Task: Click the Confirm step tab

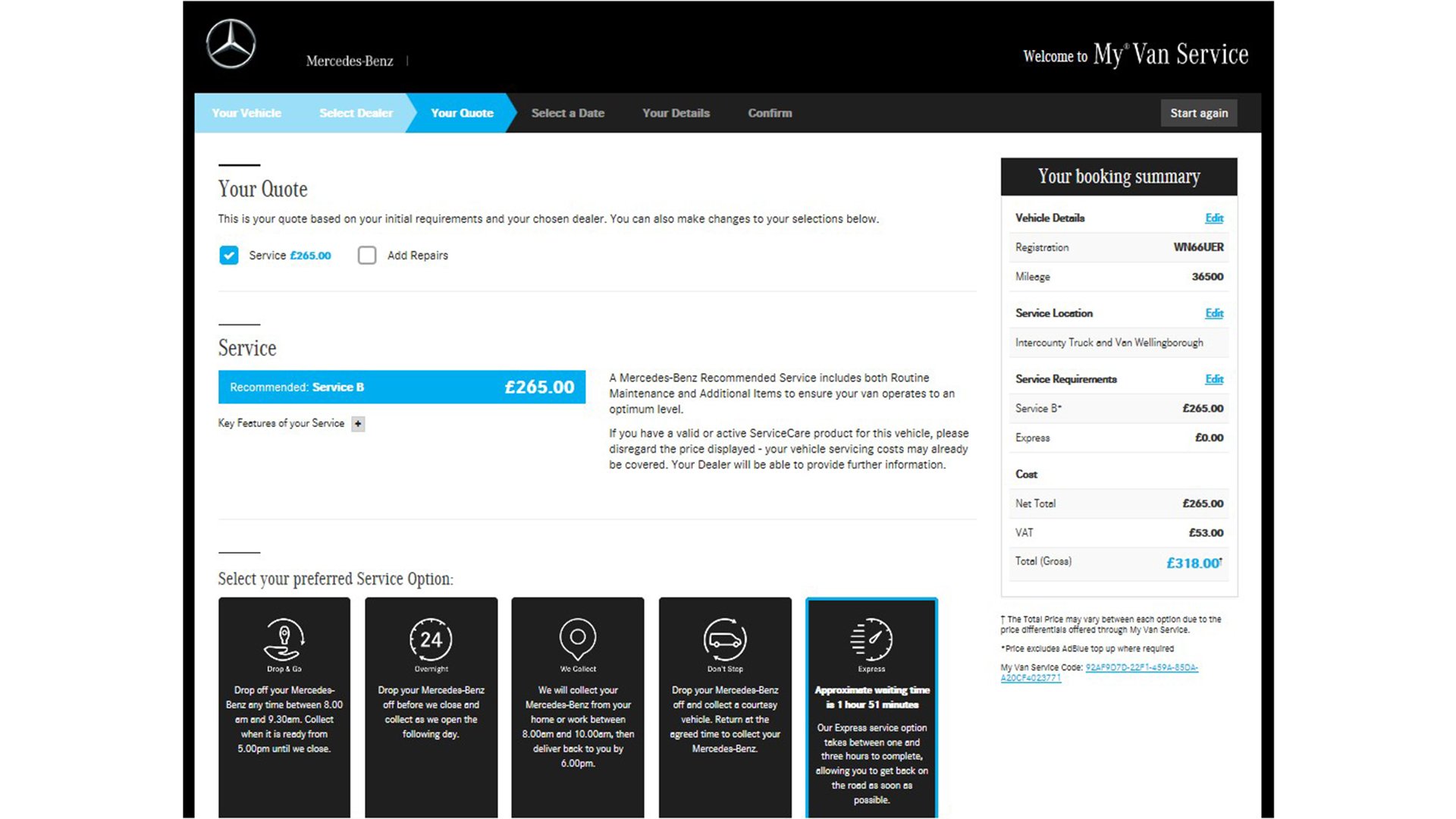Action: coord(770,113)
